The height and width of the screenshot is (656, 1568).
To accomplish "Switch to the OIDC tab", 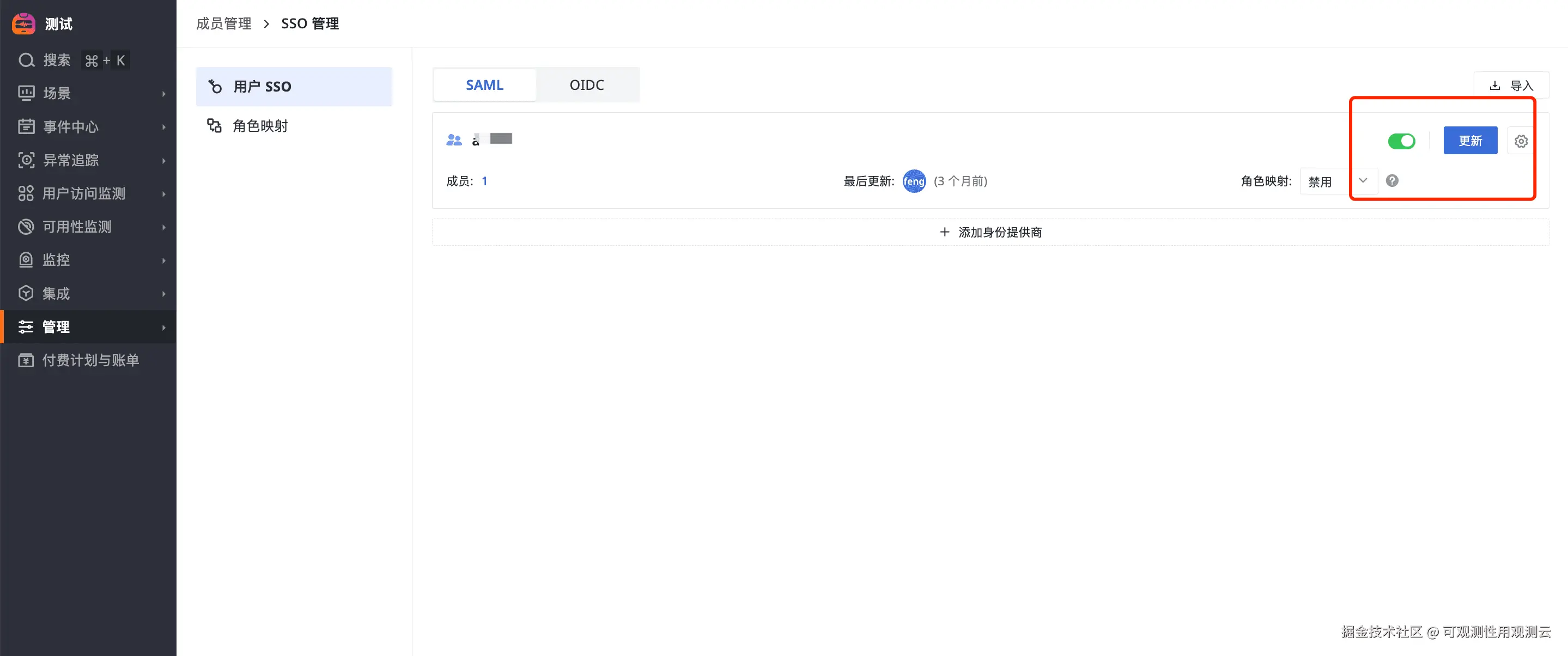I will click(586, 85).
